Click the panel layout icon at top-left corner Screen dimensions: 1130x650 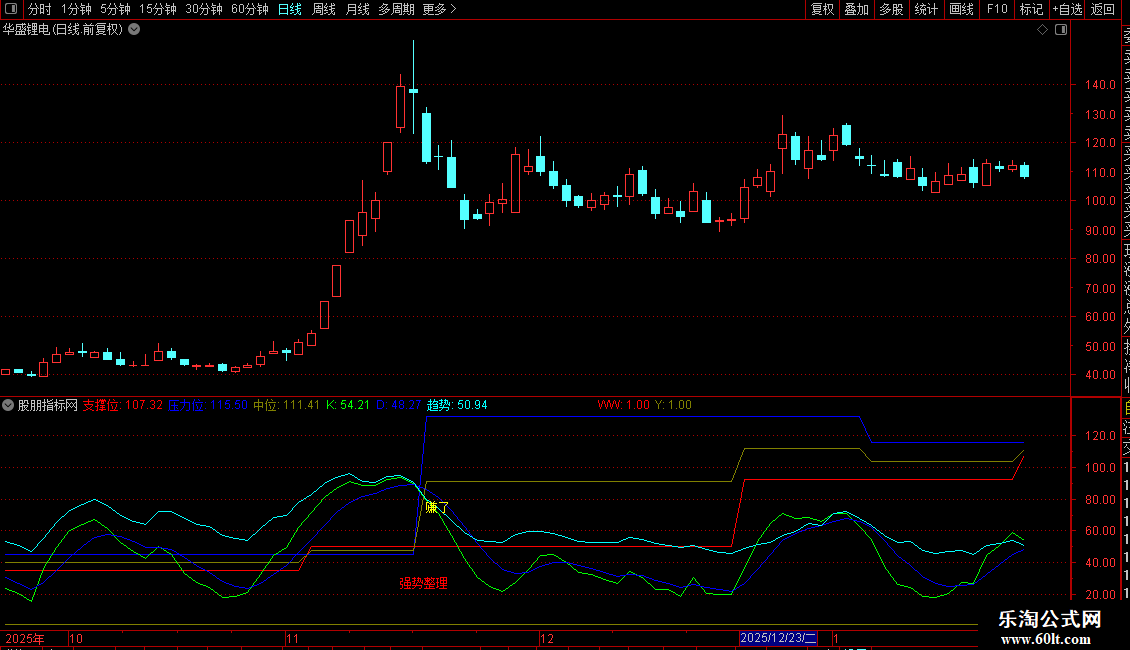click(11, 9)
